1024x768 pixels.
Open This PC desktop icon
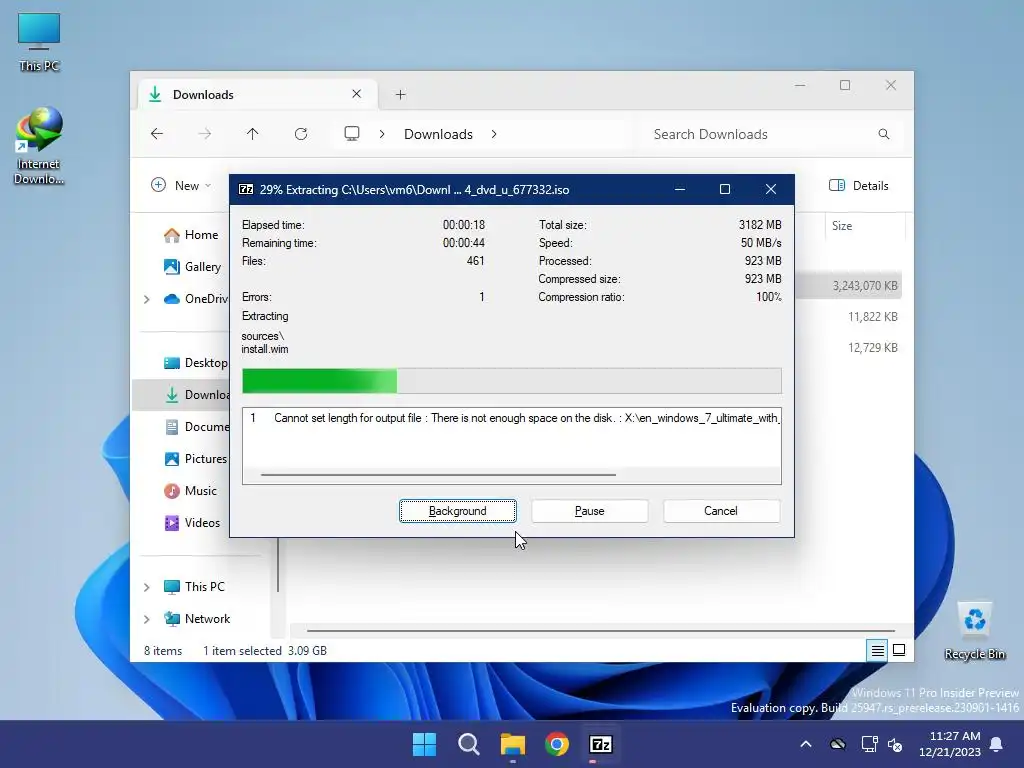[x=39, y=42]
